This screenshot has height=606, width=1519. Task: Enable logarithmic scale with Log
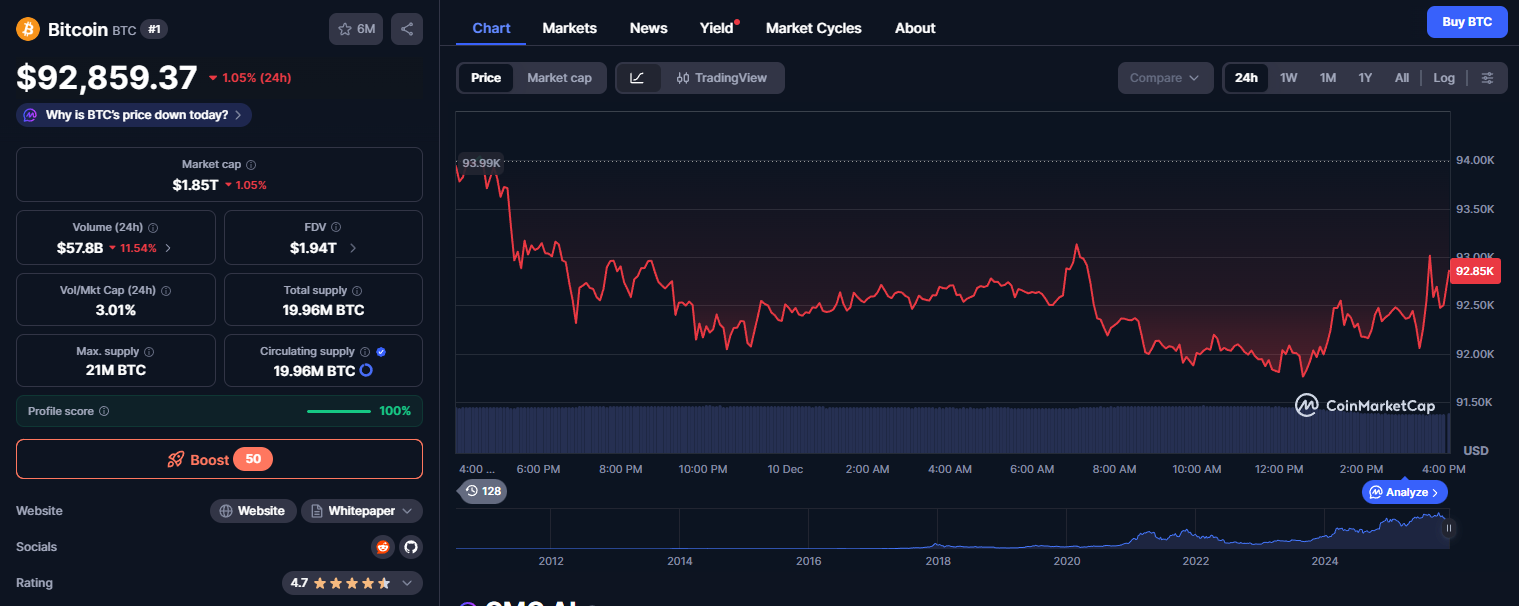(1443, 77)
